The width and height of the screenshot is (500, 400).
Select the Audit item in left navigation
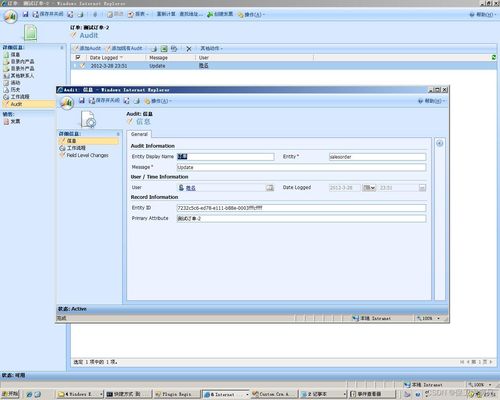(x=16, y=104)
